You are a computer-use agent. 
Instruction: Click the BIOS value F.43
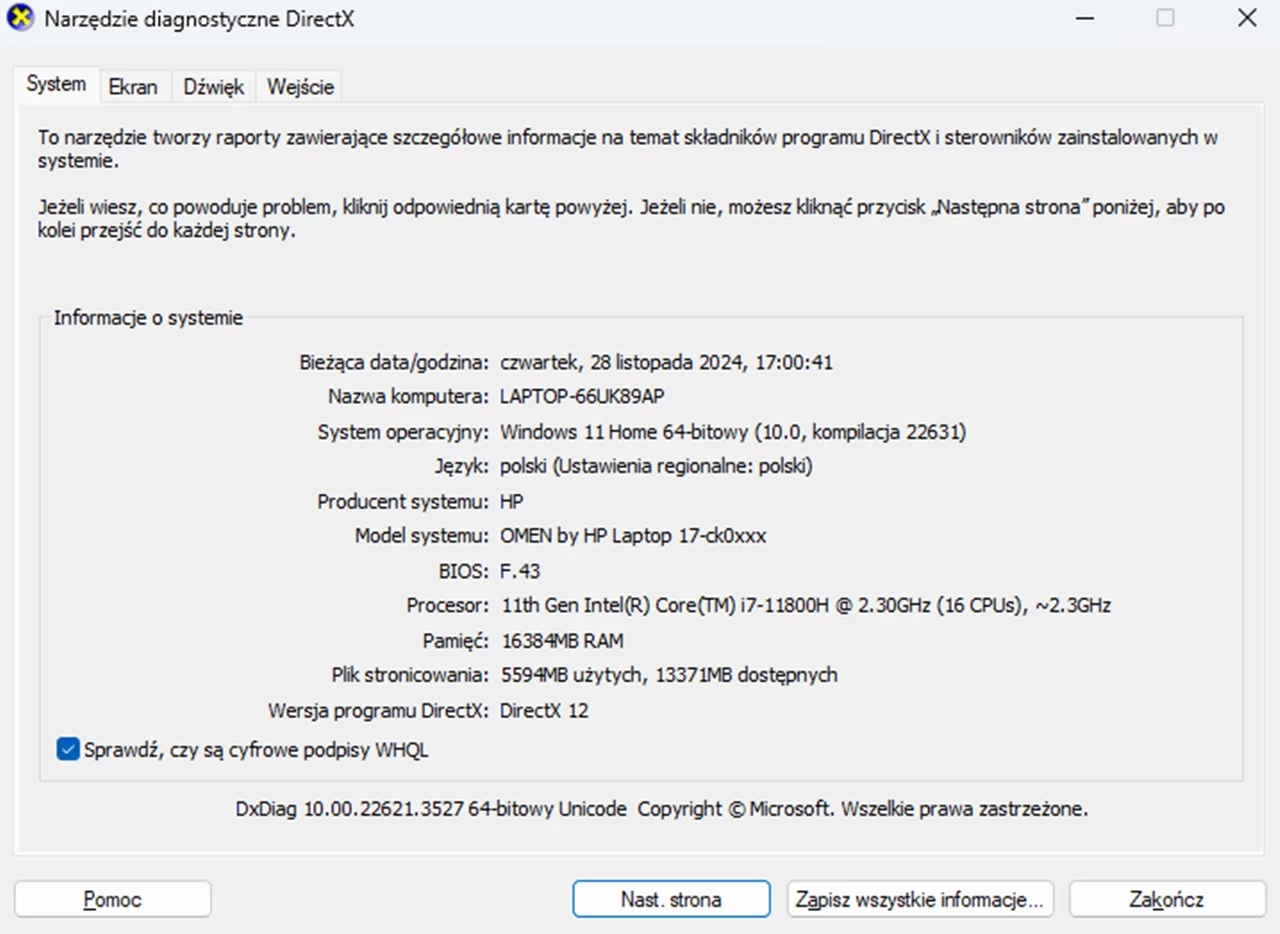click(520, 571)
